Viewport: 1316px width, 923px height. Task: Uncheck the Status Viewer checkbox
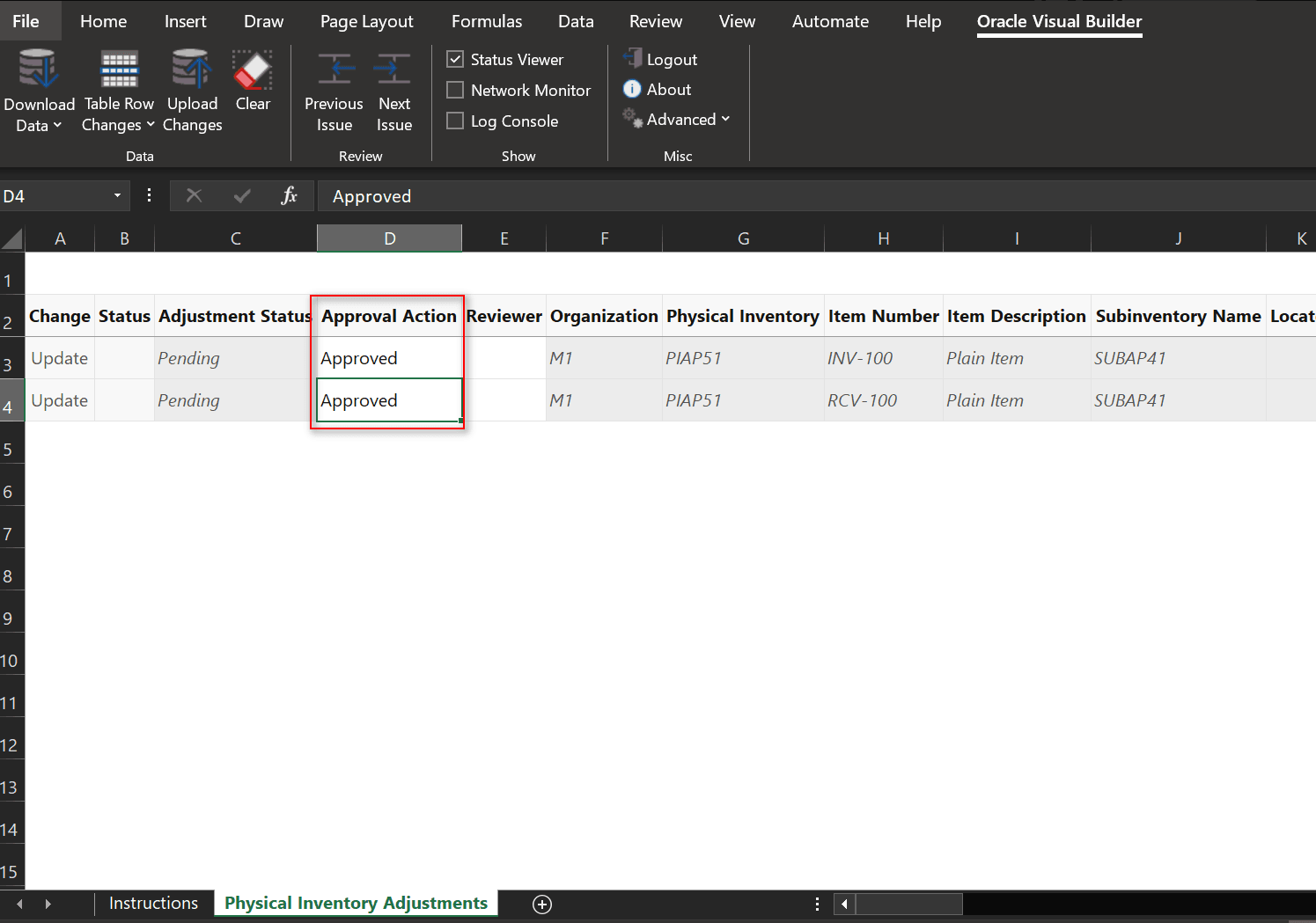click(x=455, y=59)
